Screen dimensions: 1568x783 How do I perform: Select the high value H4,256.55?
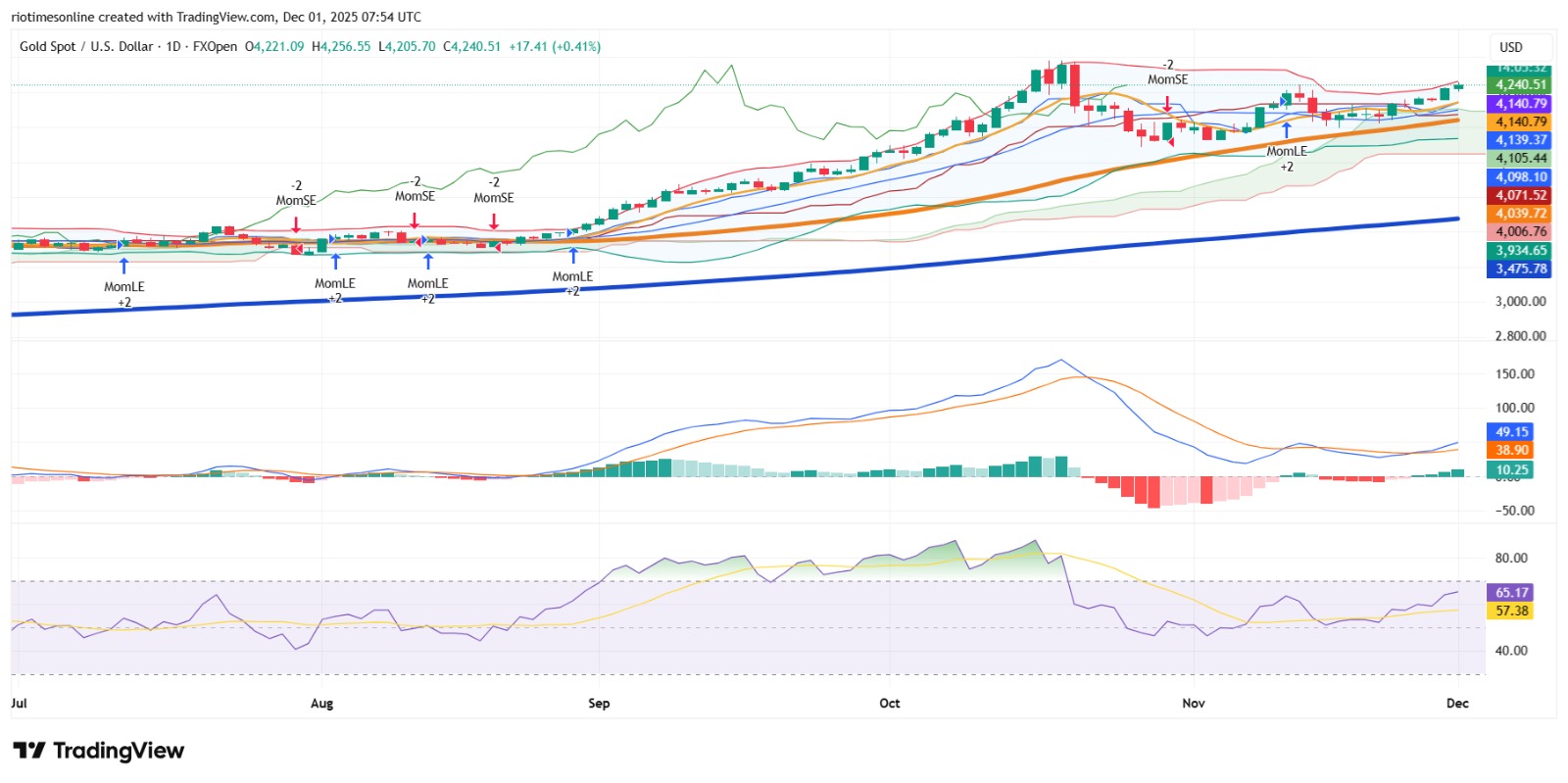[x=341, y=46]
